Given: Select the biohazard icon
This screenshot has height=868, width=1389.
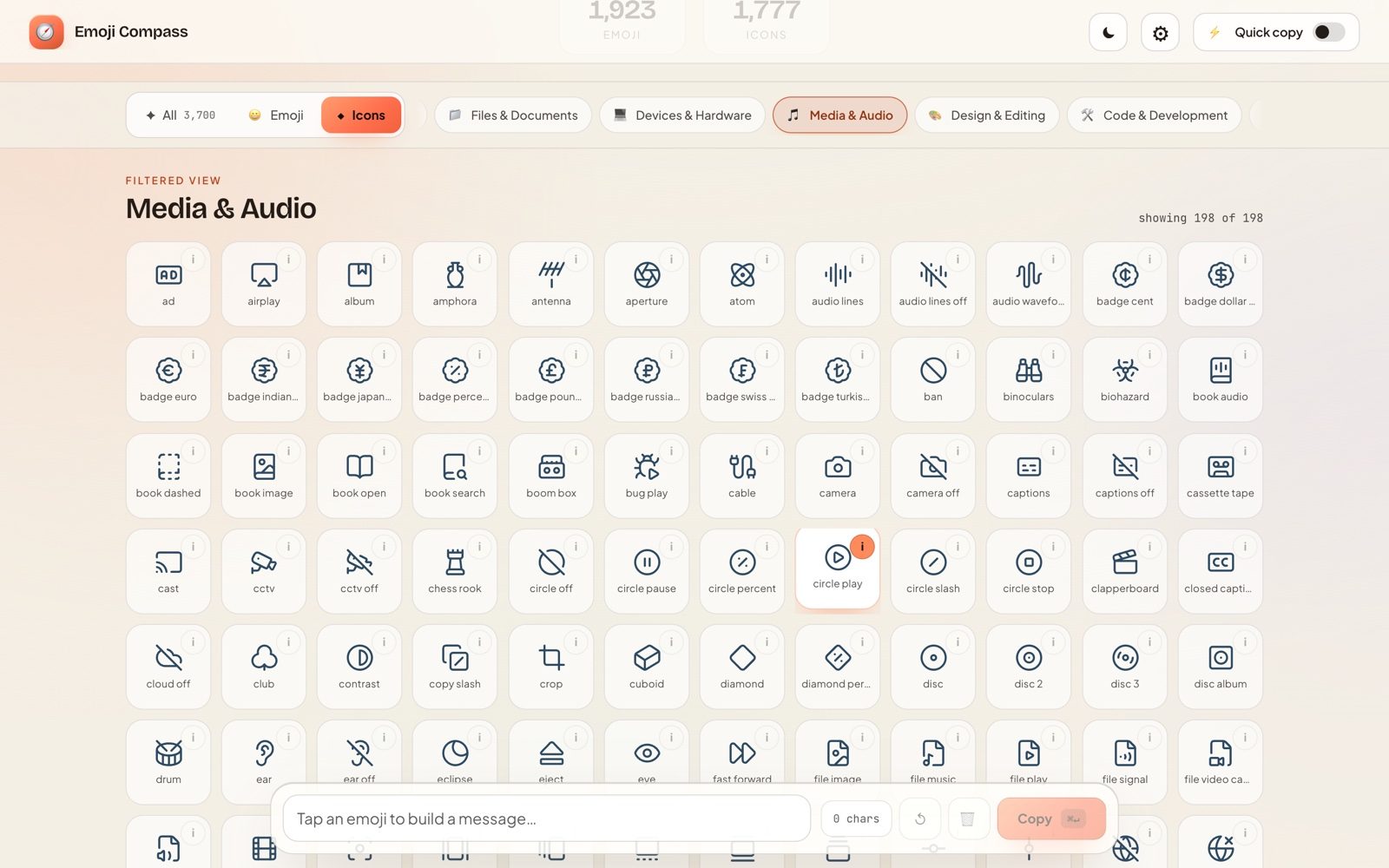Looking at the screenshot, I should [x=1125, y=379].
